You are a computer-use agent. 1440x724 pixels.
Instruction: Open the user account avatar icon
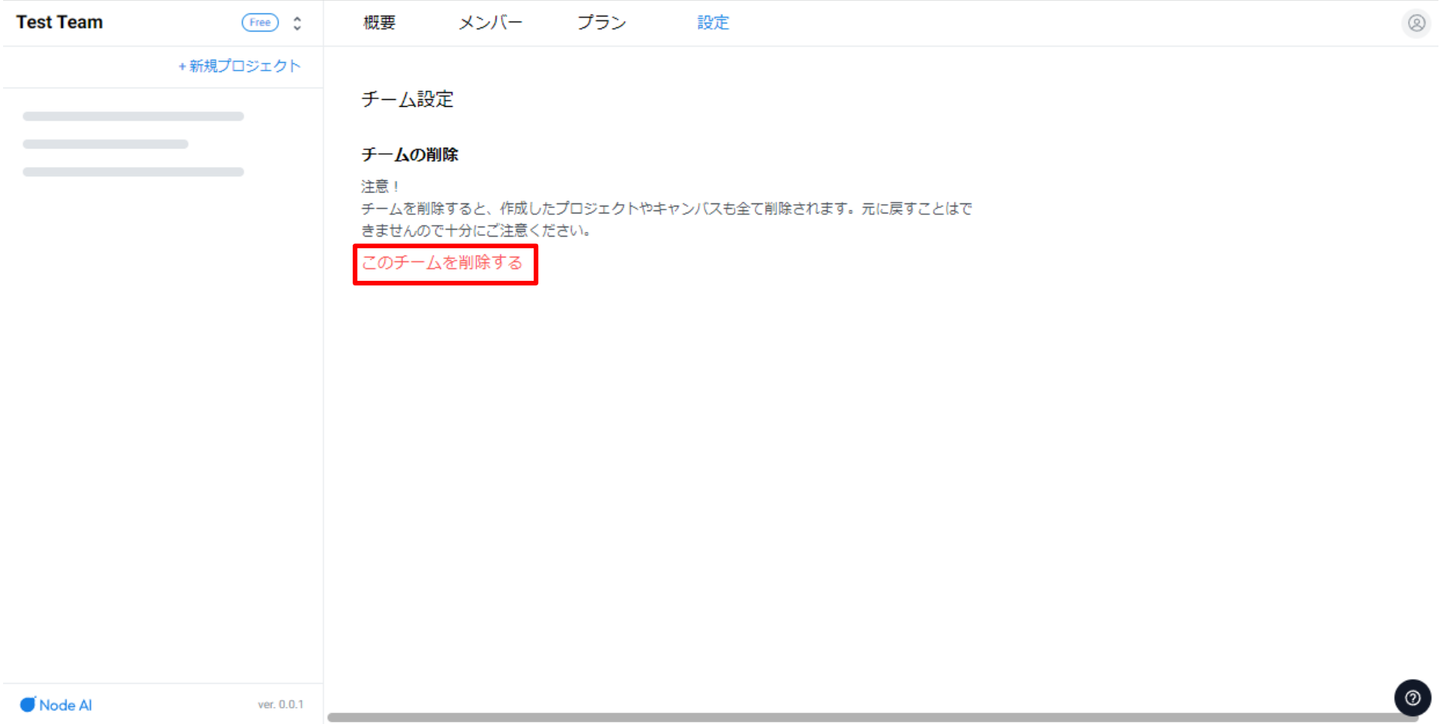coord(1416,23)
